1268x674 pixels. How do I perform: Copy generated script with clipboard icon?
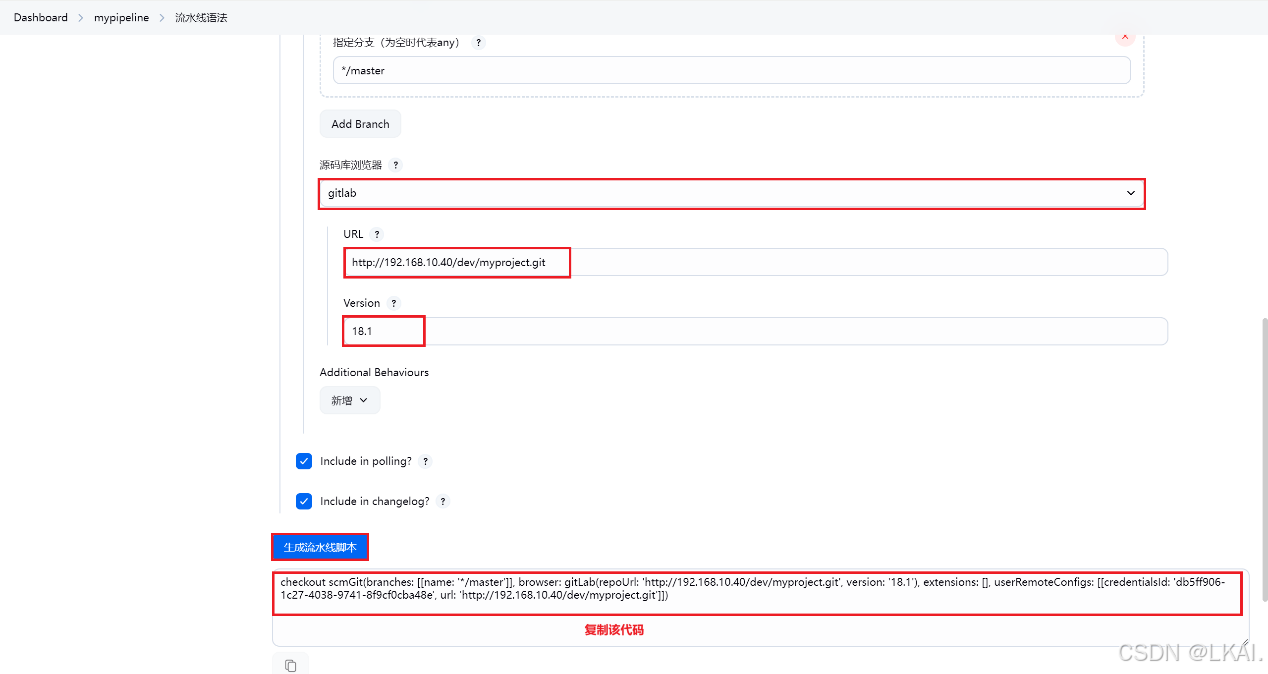point(290,665)
